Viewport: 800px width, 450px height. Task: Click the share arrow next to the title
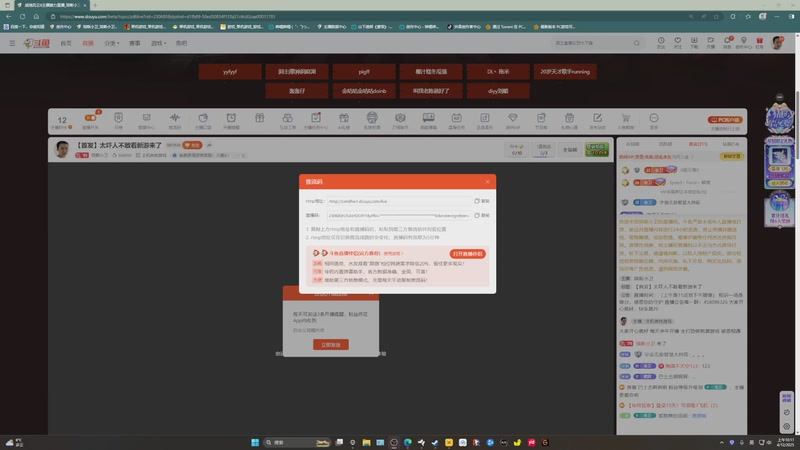tap(209, 145)
